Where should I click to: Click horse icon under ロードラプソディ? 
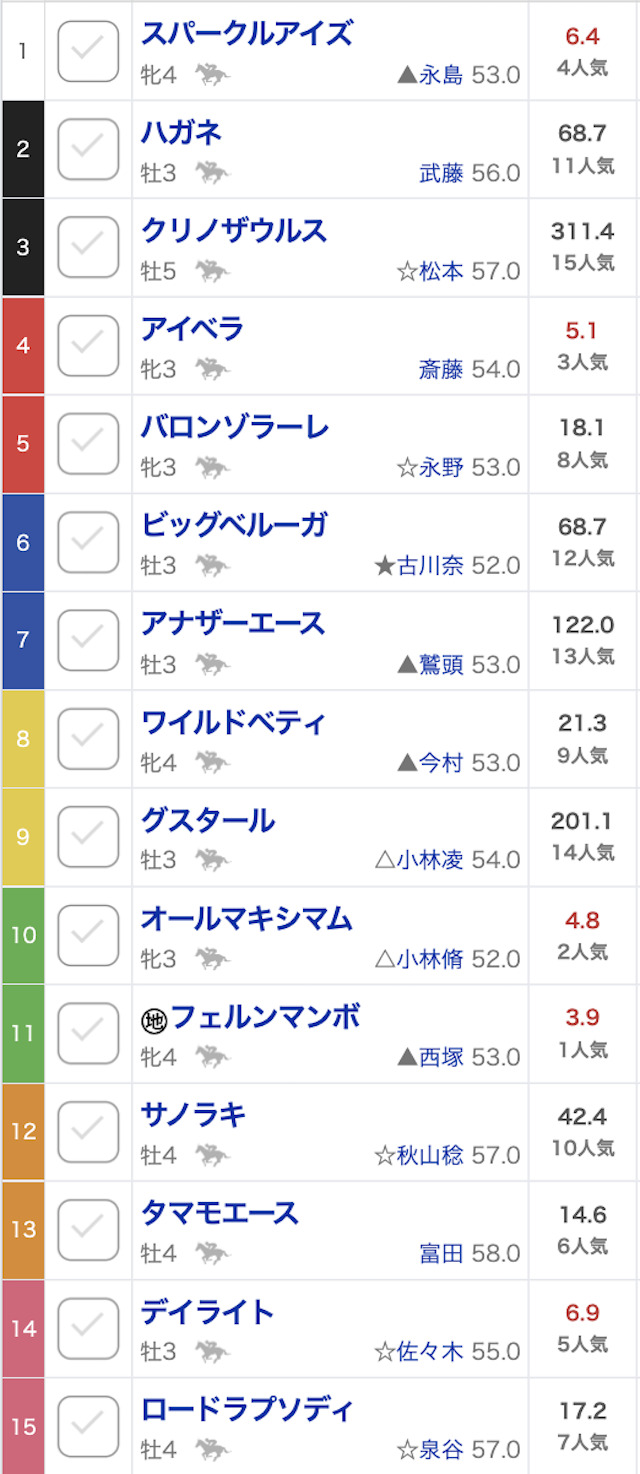pyautogui.click(x=212, y=1449)
